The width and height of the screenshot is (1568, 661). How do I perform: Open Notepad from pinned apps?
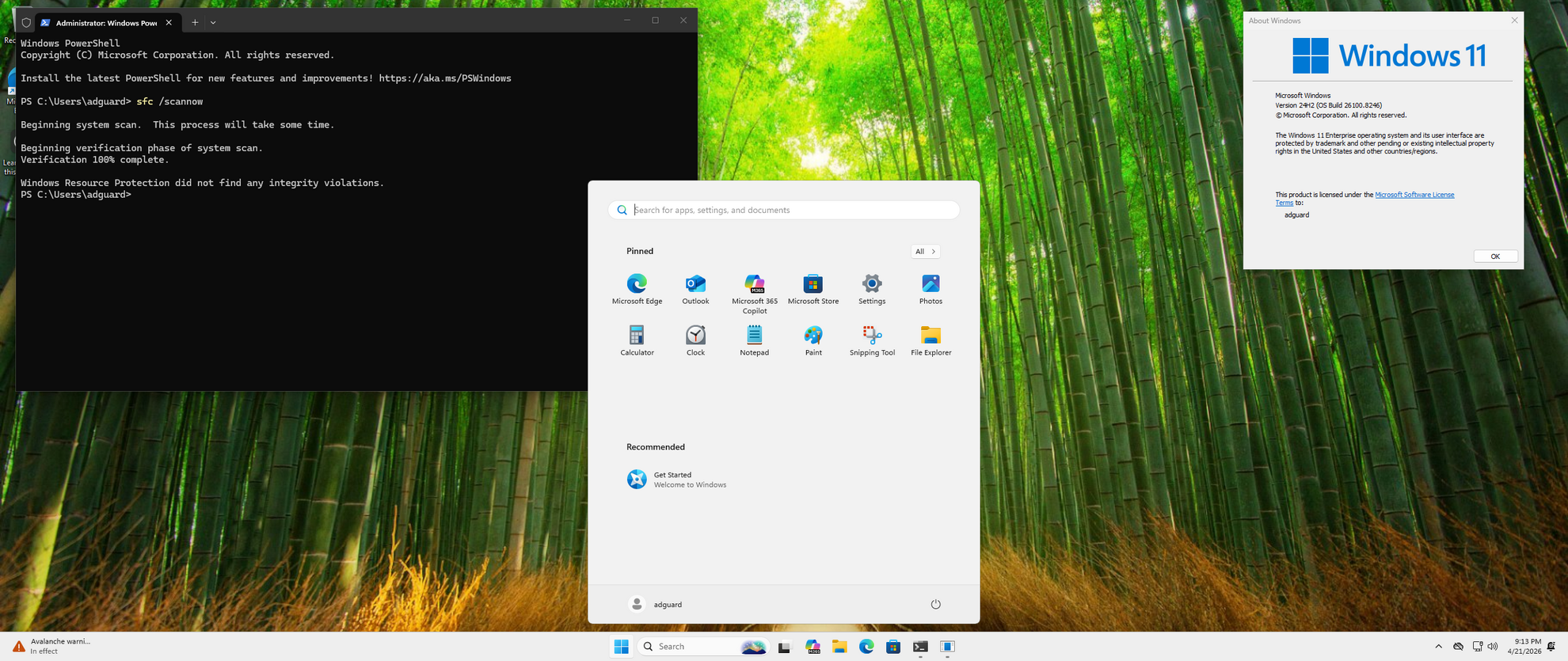pyautogui.click(x=754, y=336)
